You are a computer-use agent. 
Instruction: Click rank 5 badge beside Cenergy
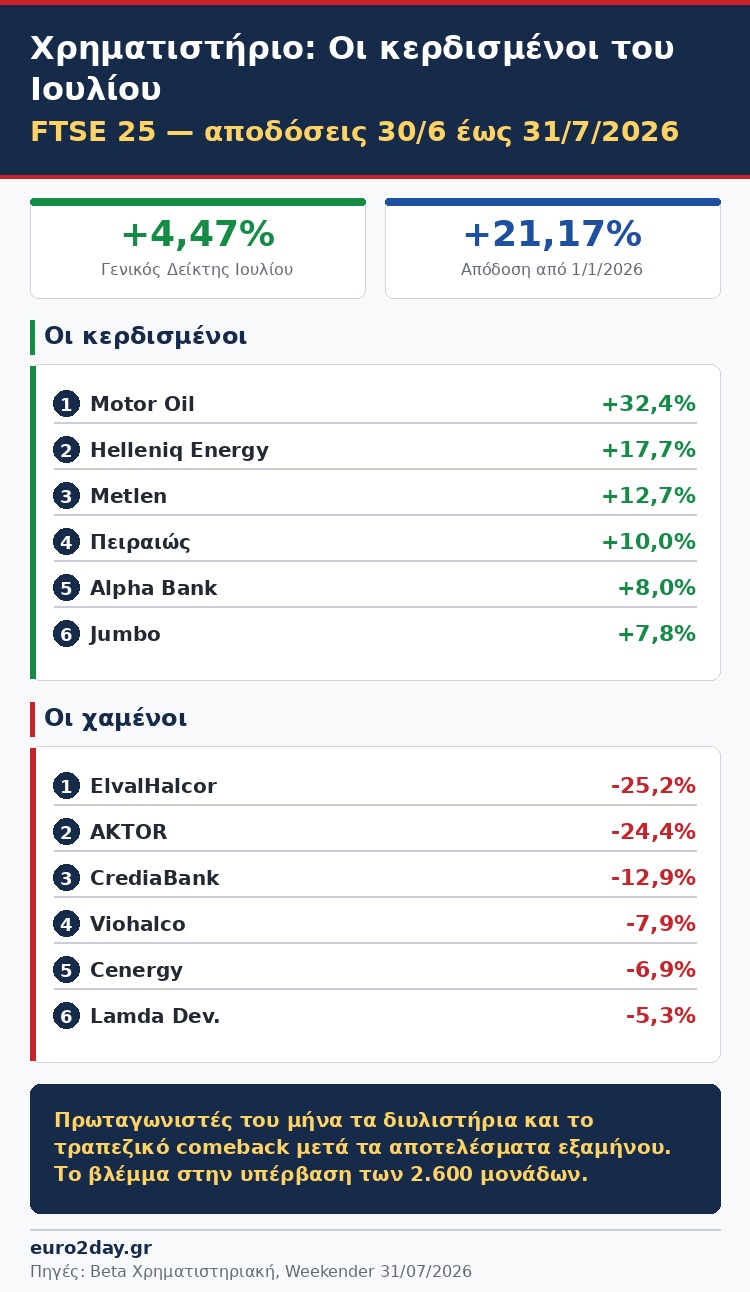(66, 970)
